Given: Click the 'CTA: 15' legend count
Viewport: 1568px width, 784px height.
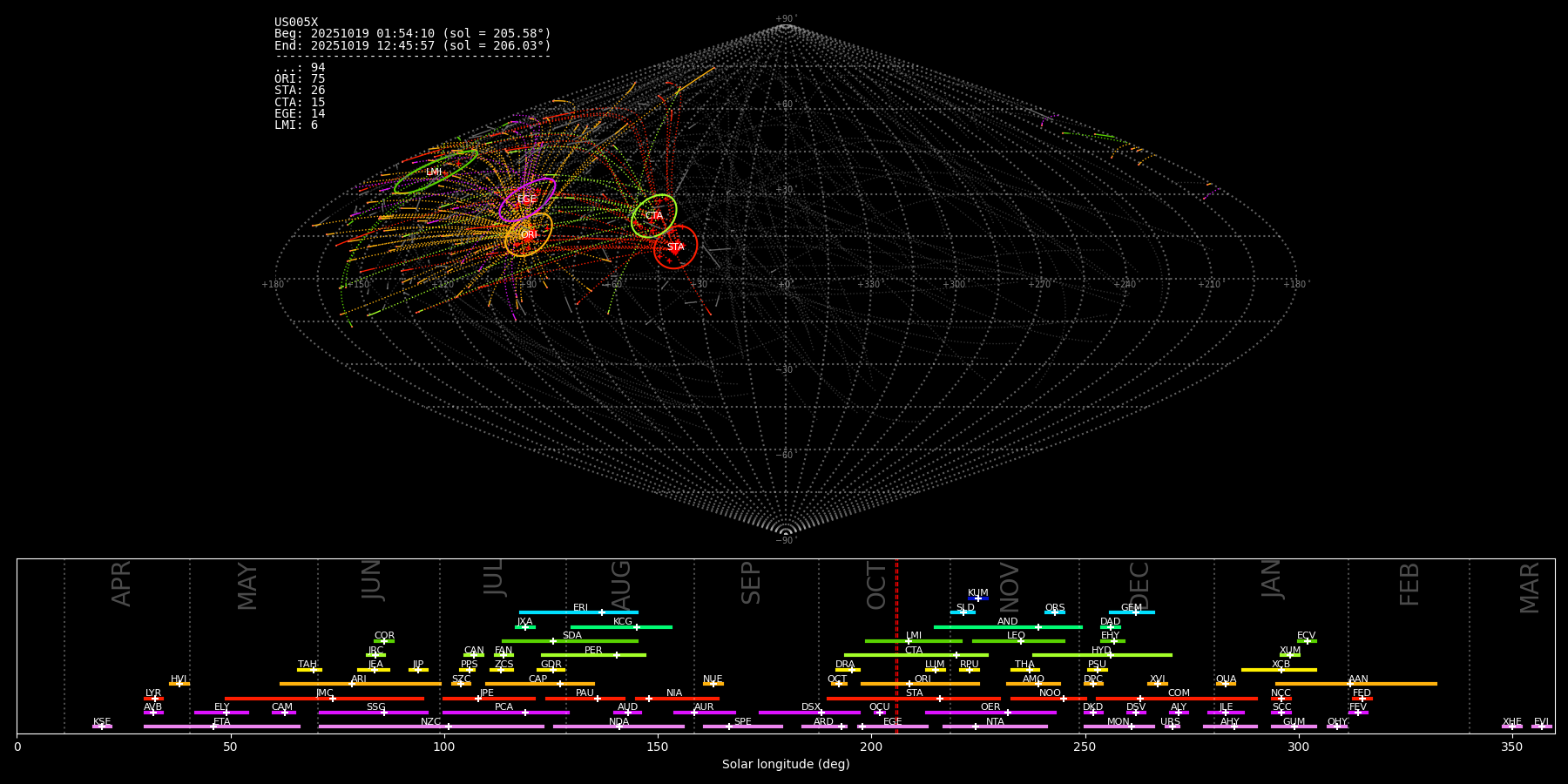Looking at the screenshot, I should pos(300,103).
